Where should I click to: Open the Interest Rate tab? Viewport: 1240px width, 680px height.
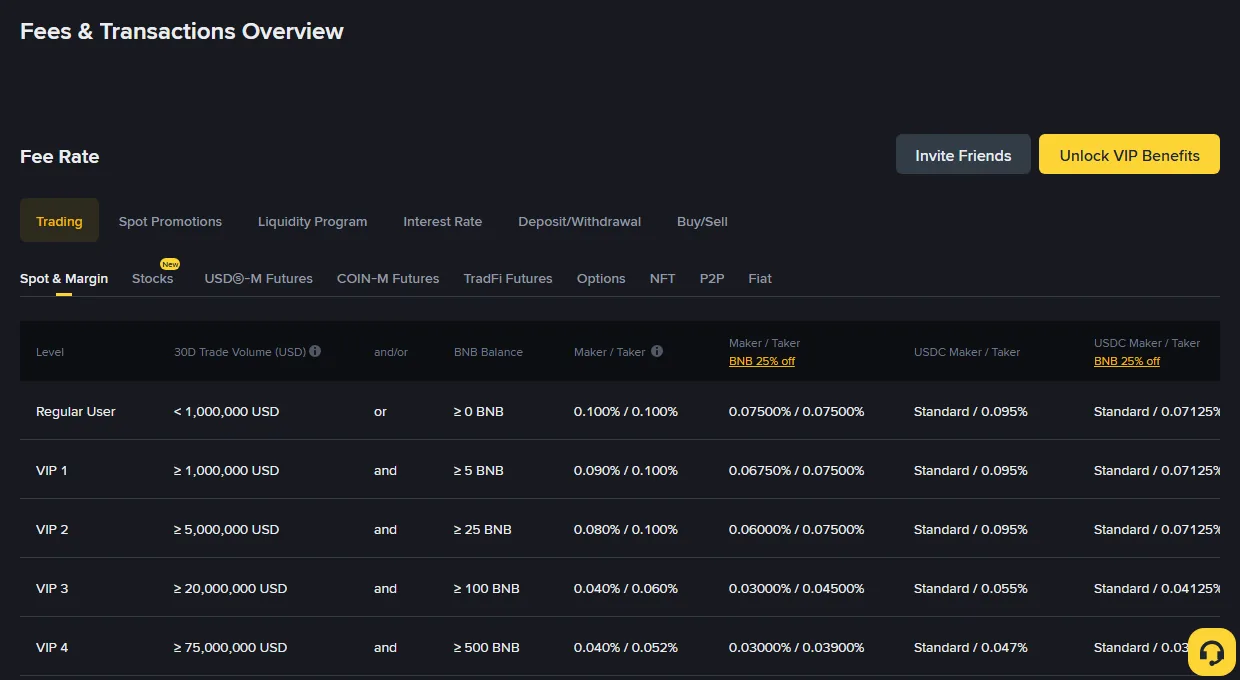442,221
